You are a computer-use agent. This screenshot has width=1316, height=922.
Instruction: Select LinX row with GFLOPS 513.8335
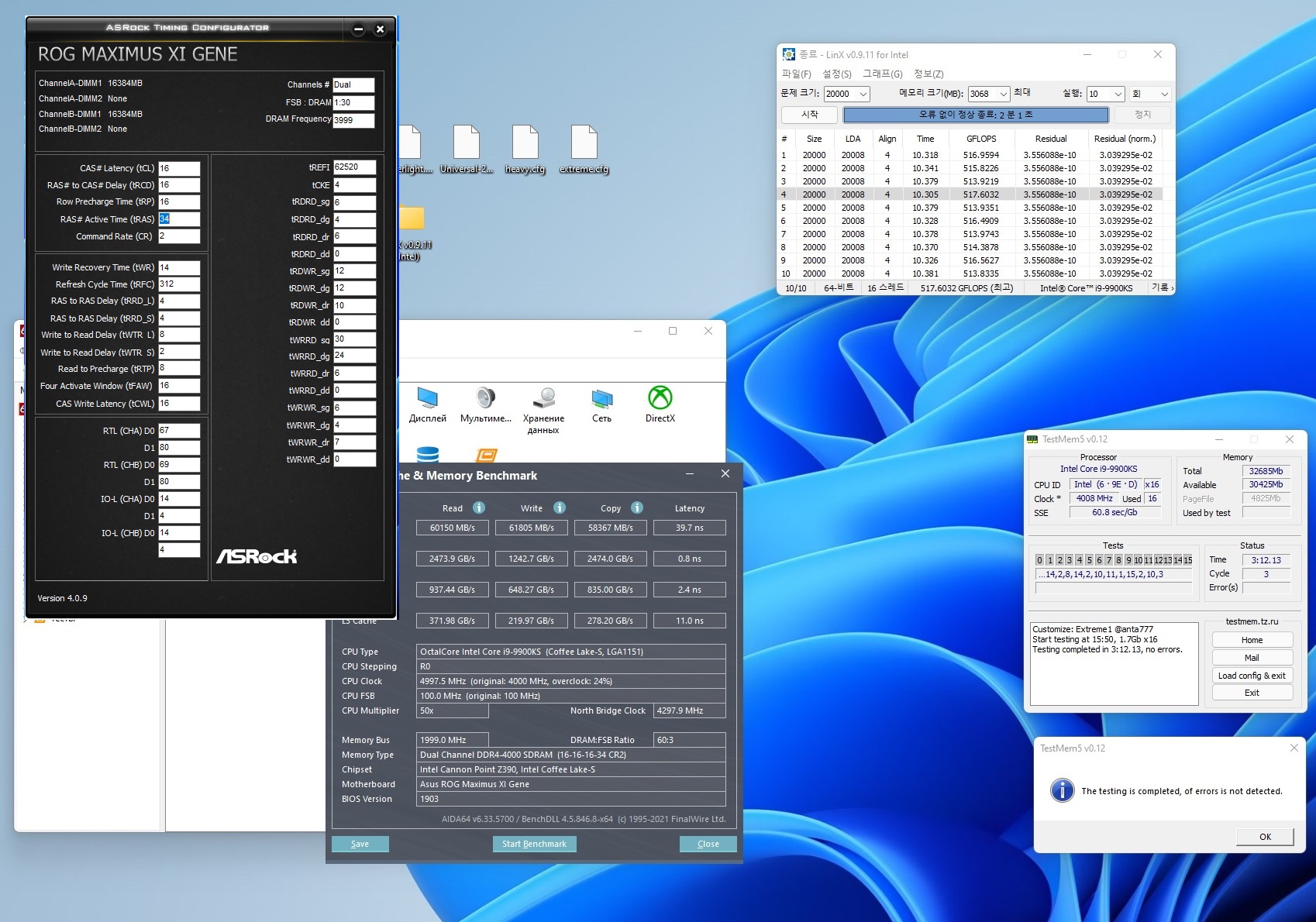tap(970, 274)
